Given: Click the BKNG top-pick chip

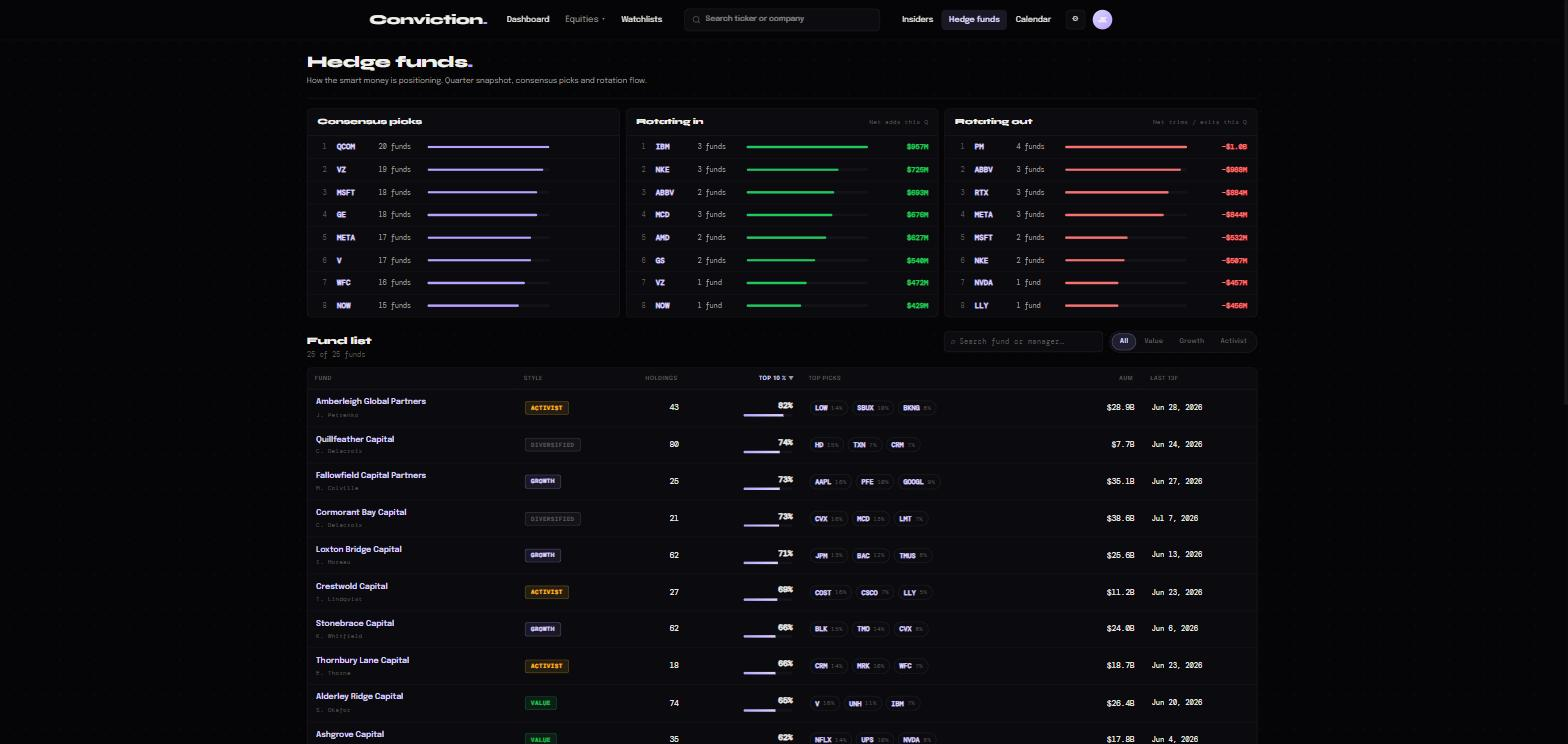Looking at the screenshot, I should point(917,408).
